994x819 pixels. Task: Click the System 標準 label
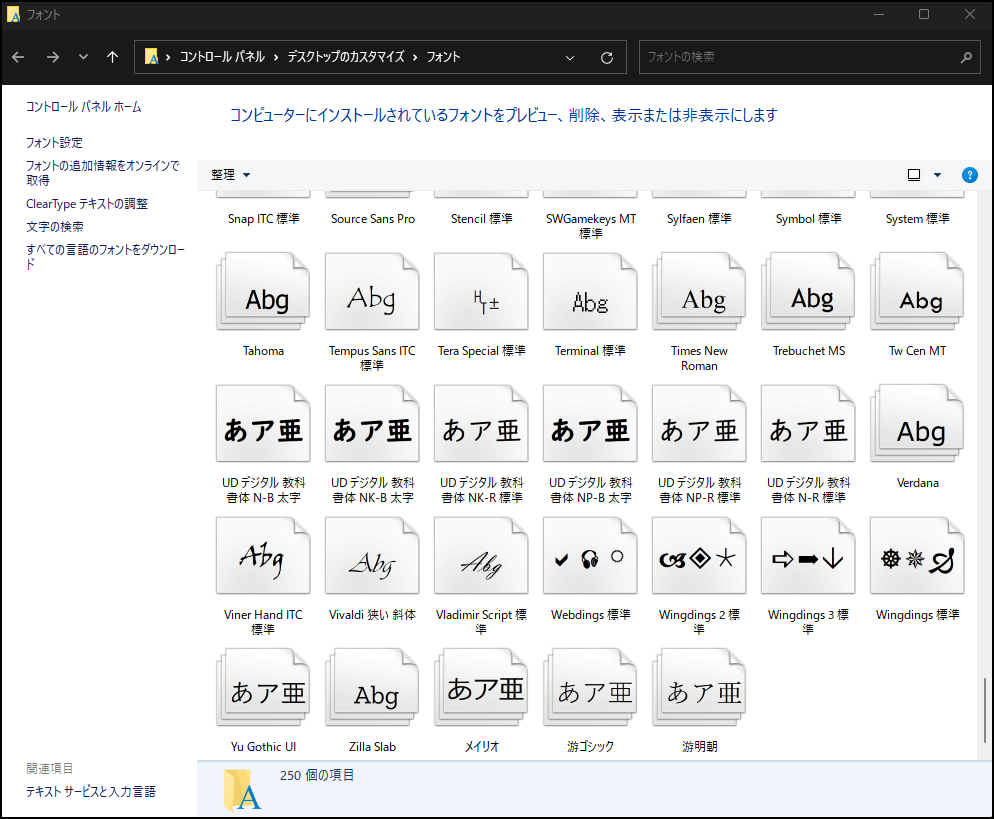(x=917, y=219)
